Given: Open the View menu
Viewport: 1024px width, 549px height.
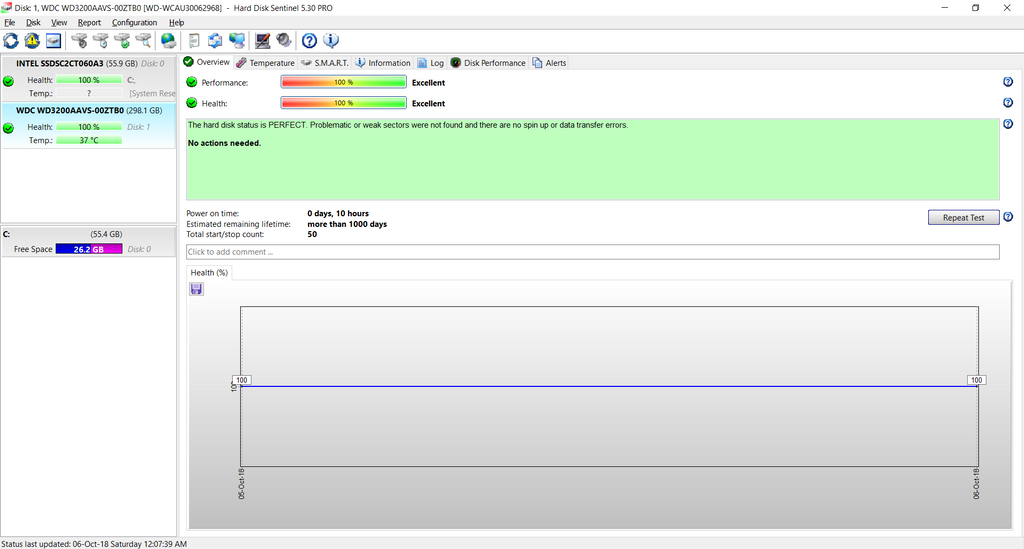Looking at the screenshot, I should point(59,22).
